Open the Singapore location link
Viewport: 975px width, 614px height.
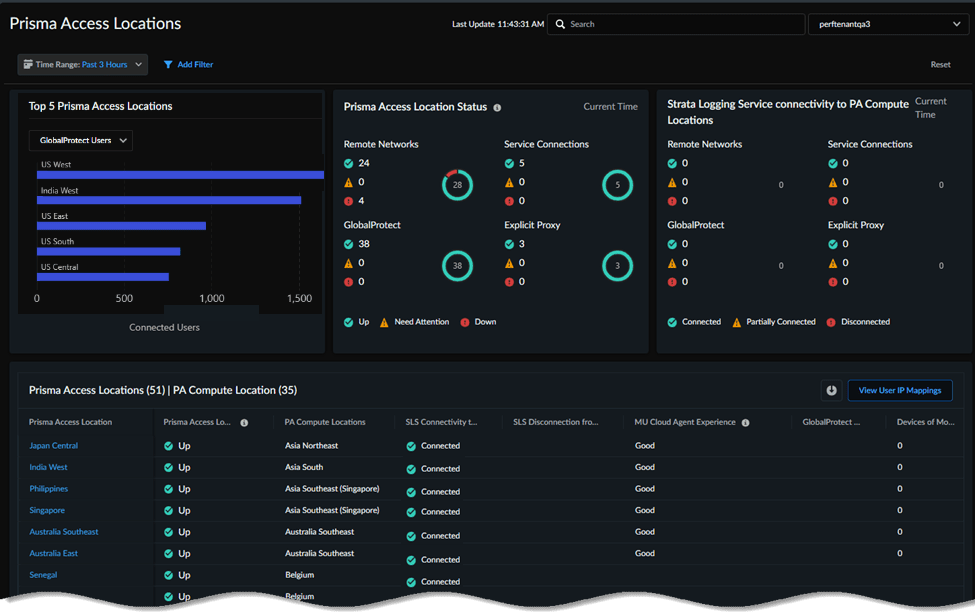(47, 511)
